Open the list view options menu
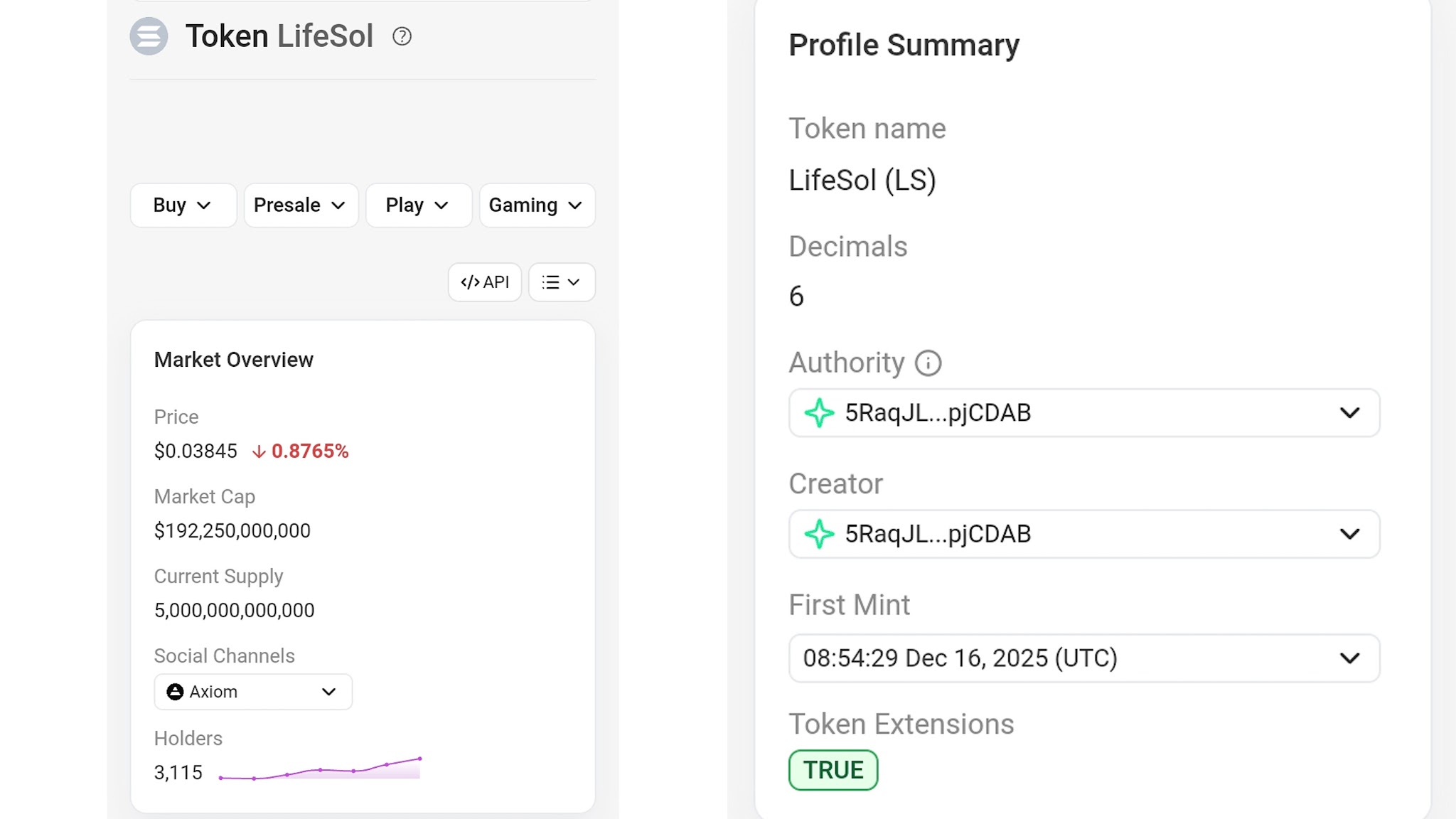Screen dimensions: 1456x819 (x=562, y=282)
